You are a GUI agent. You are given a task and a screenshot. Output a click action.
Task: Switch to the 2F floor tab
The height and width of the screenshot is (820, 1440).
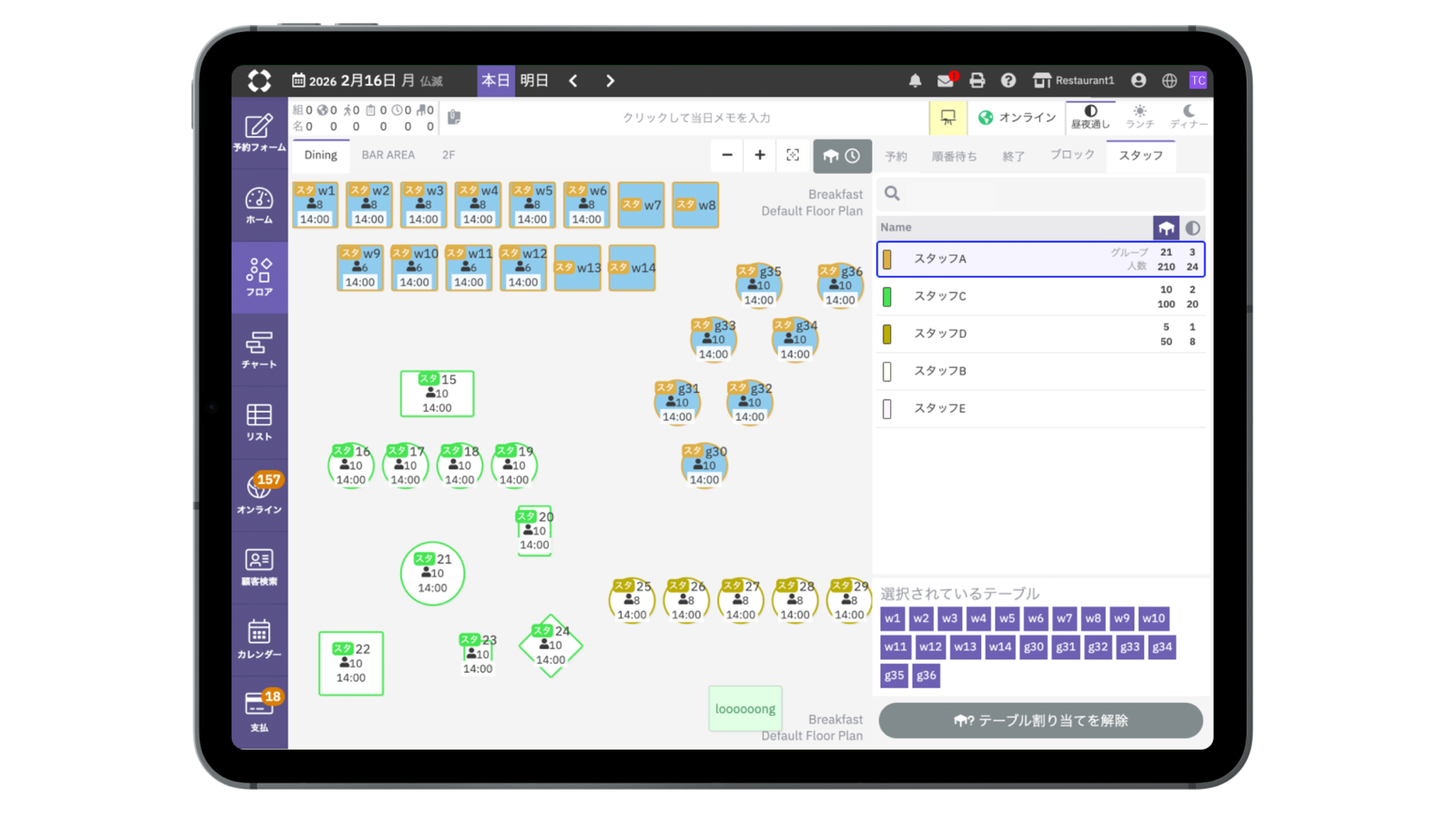point(449,155)
